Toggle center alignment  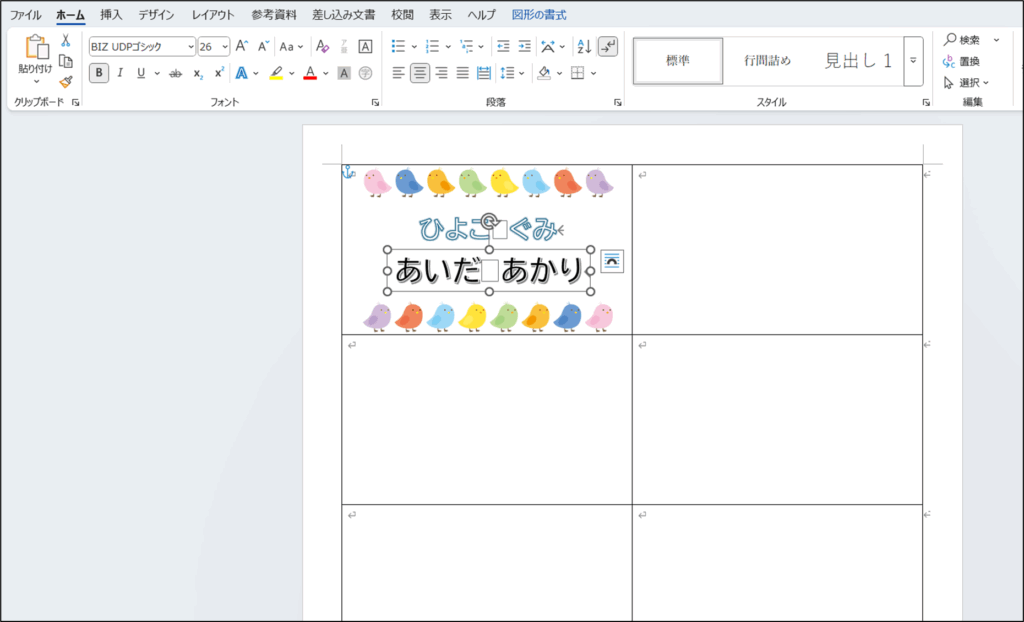420,73
